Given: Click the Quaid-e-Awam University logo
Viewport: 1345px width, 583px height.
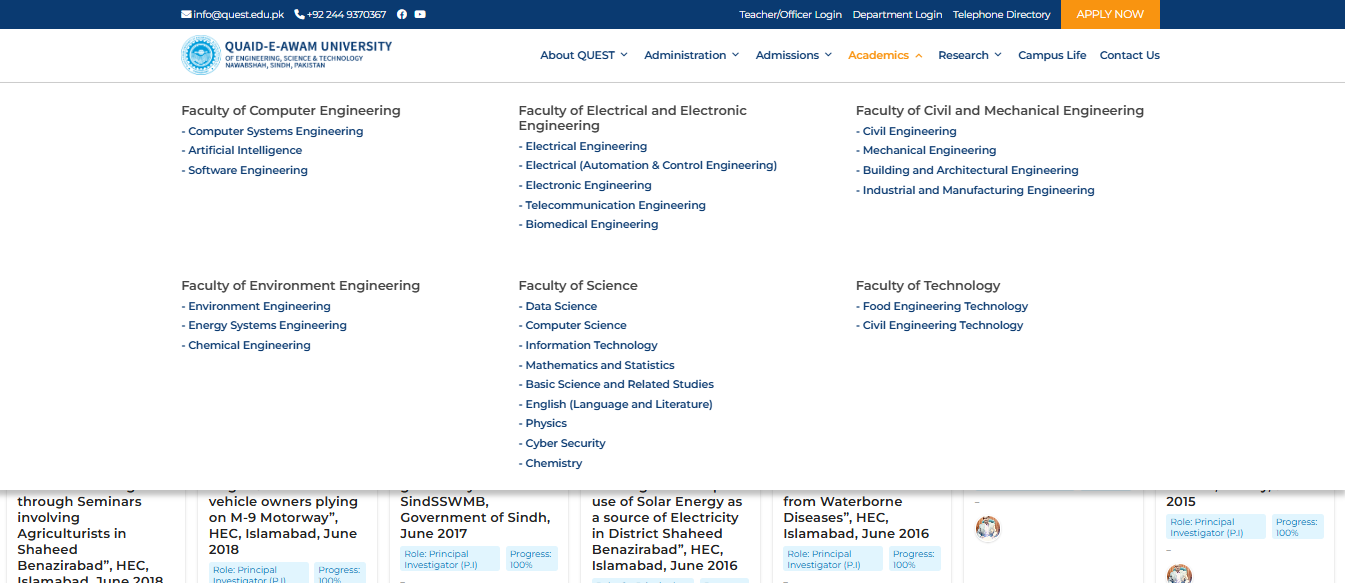Looking at the screenshot, I should point(201,55).
